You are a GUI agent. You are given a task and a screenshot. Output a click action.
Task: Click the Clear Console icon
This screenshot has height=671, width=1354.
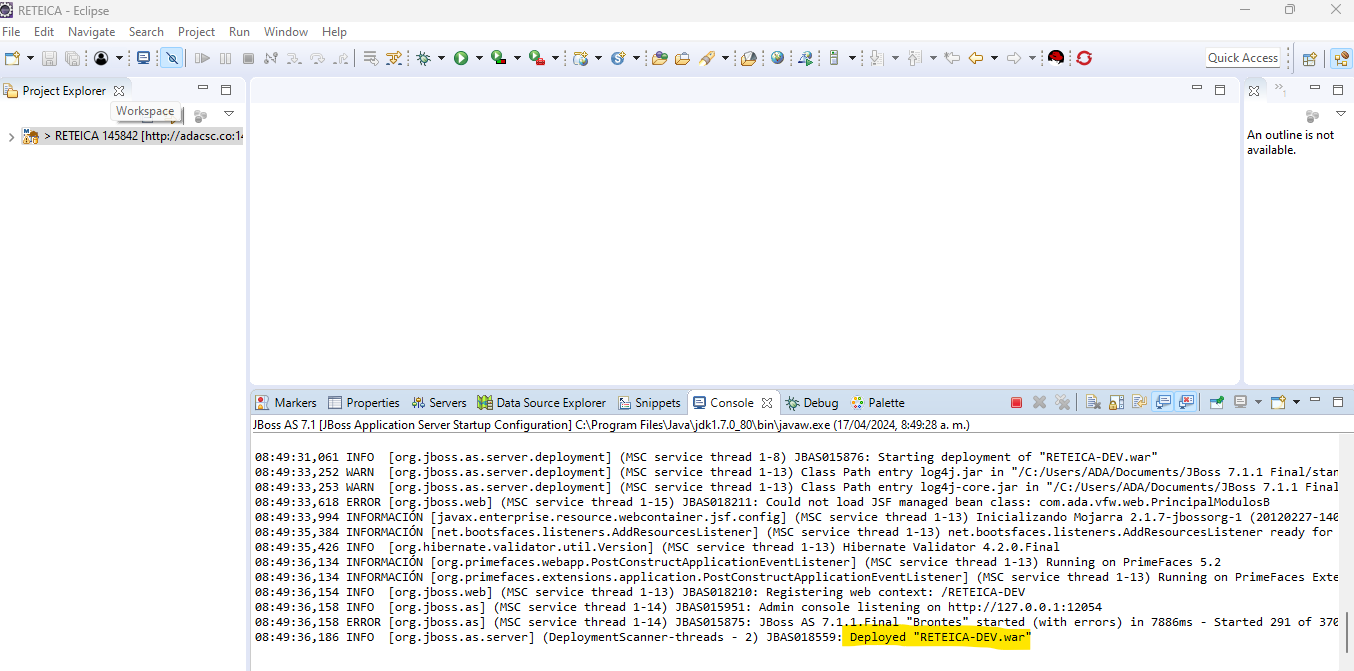(1093, 402)
